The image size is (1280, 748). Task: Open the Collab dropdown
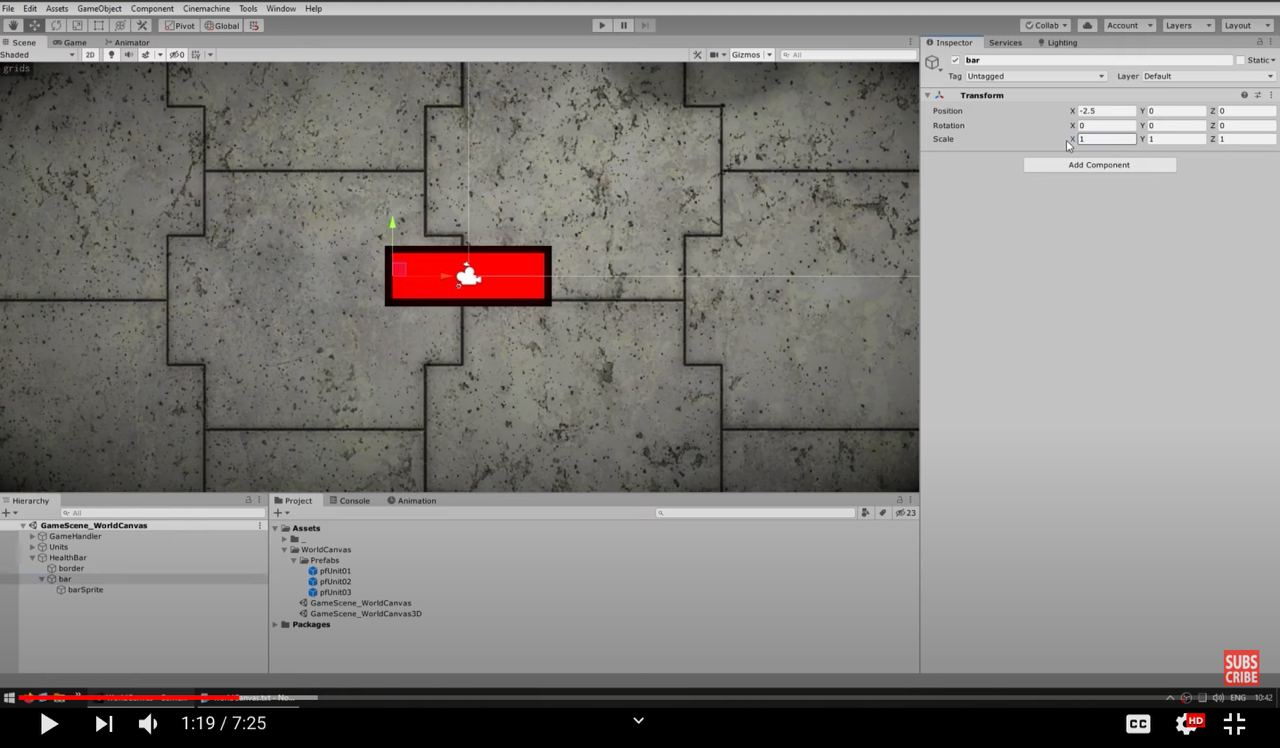(x=1045, y=25)
